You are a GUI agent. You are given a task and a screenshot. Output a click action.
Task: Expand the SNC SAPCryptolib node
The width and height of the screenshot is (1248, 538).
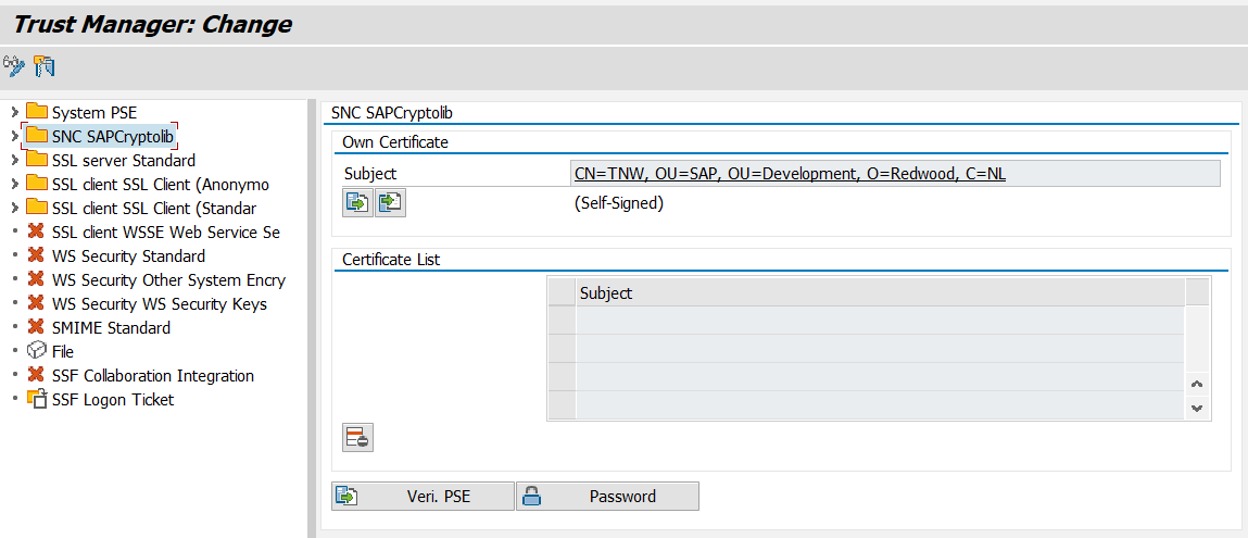click(14, 136)
